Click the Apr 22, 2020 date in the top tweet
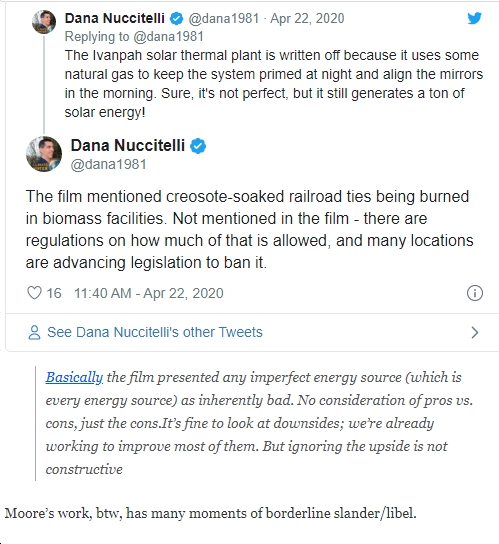The height and width of the screenshot is (544, 499). pos(307,18)
